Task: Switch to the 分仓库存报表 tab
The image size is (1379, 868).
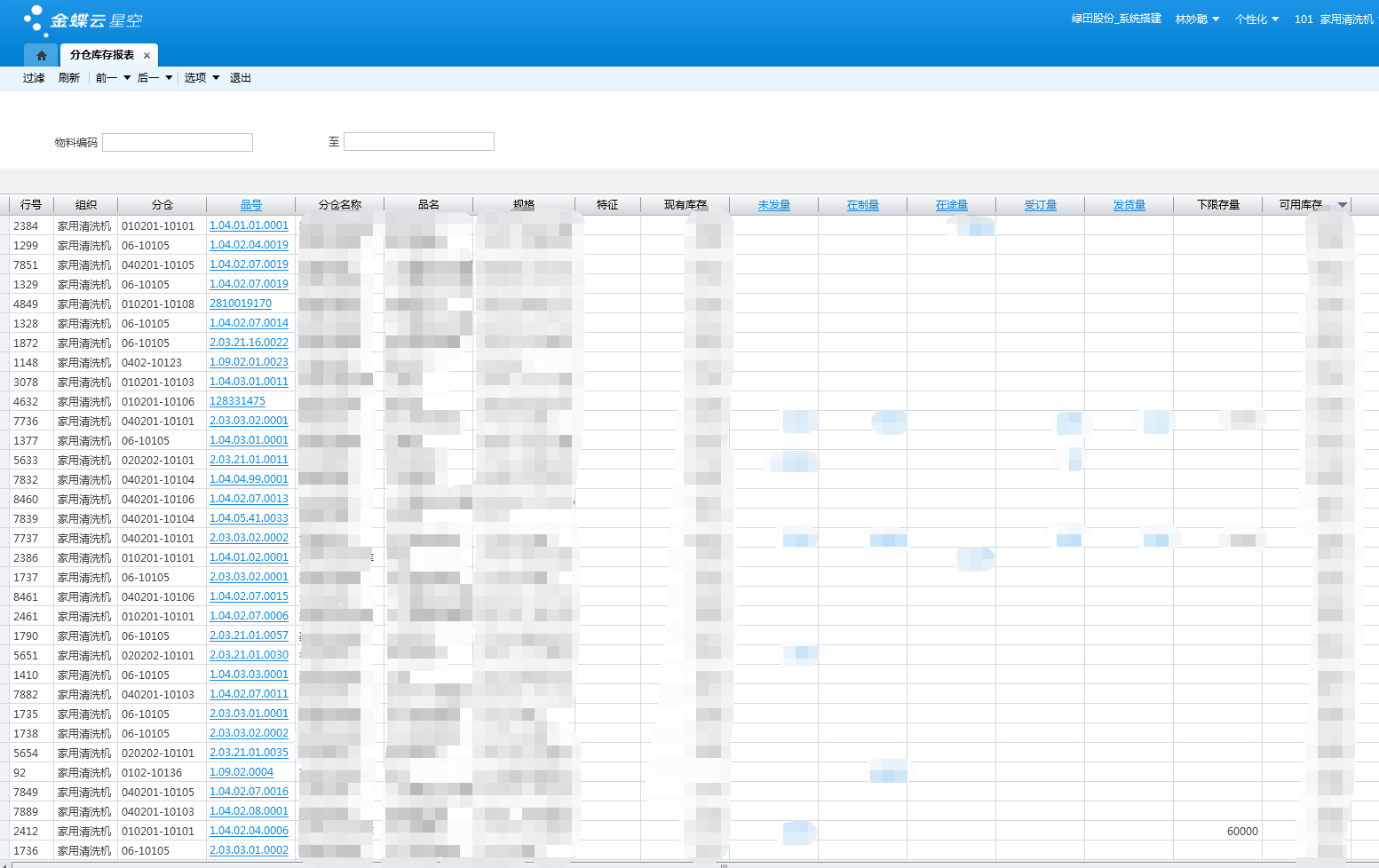Action: (x=102, y=55)
